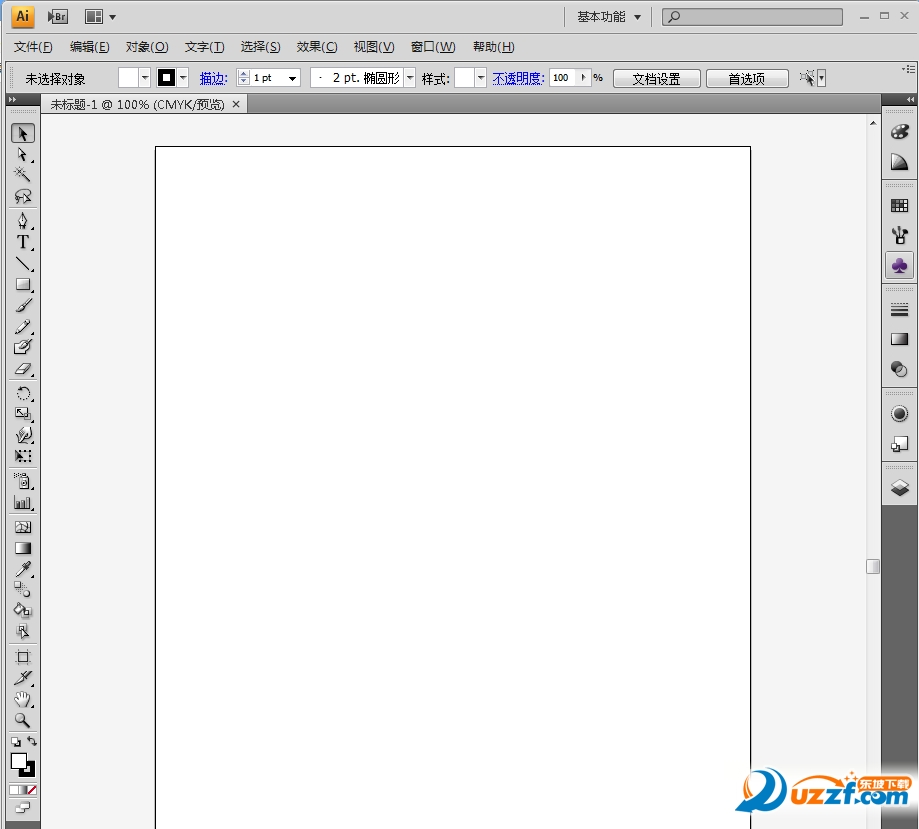Select the Slice tool
919x829 pixels.
pyautogui.click(x=23, y=678)
